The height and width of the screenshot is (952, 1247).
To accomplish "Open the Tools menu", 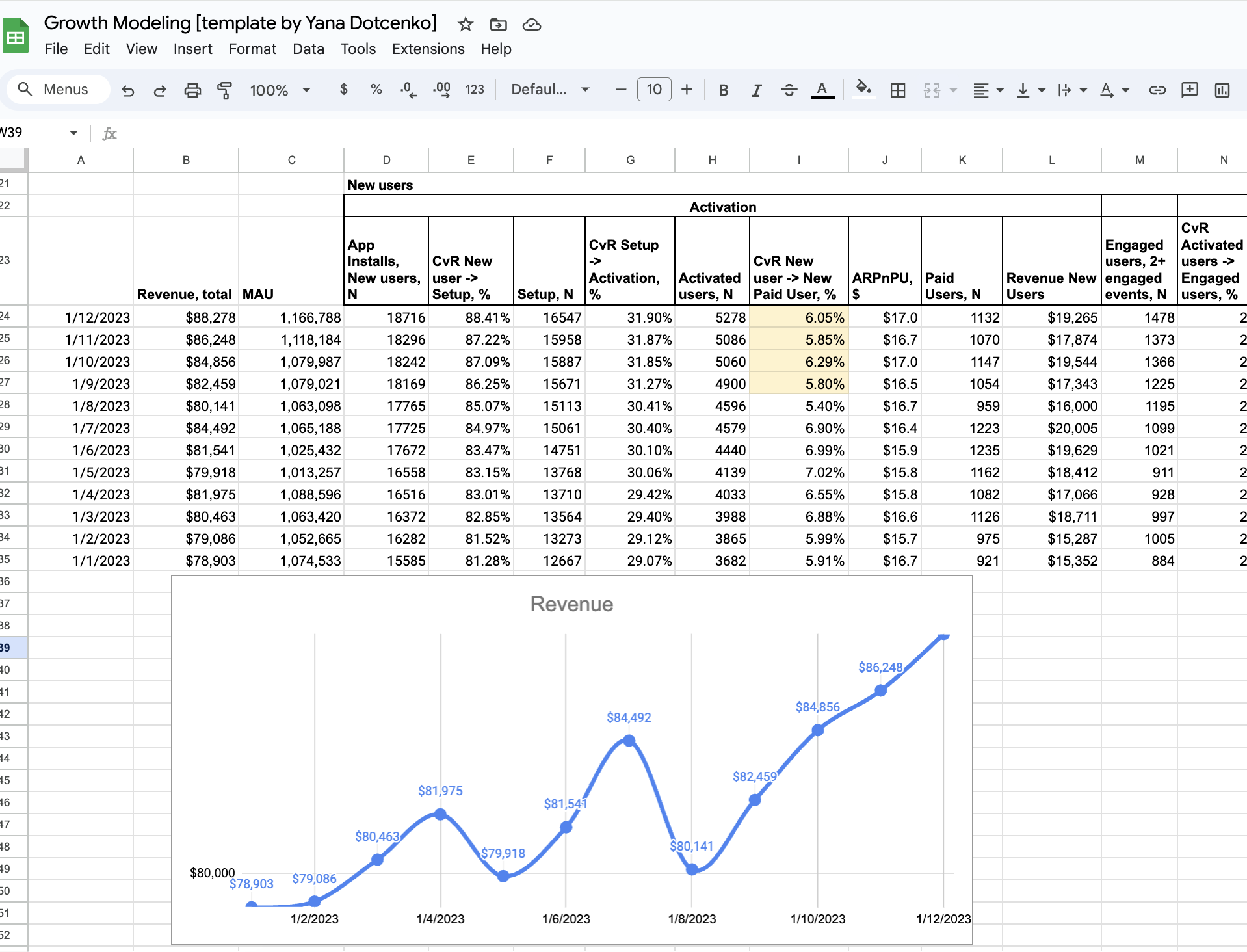I will (x=358, y=49).
